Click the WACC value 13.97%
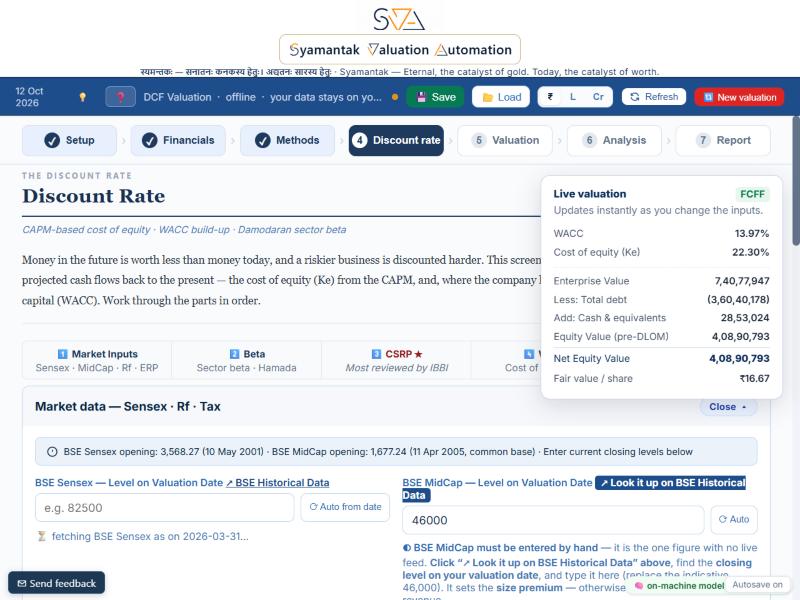Image resolution: width=800 pixels, height=600 pixels. pyautogui.click(x=752, y=234)
